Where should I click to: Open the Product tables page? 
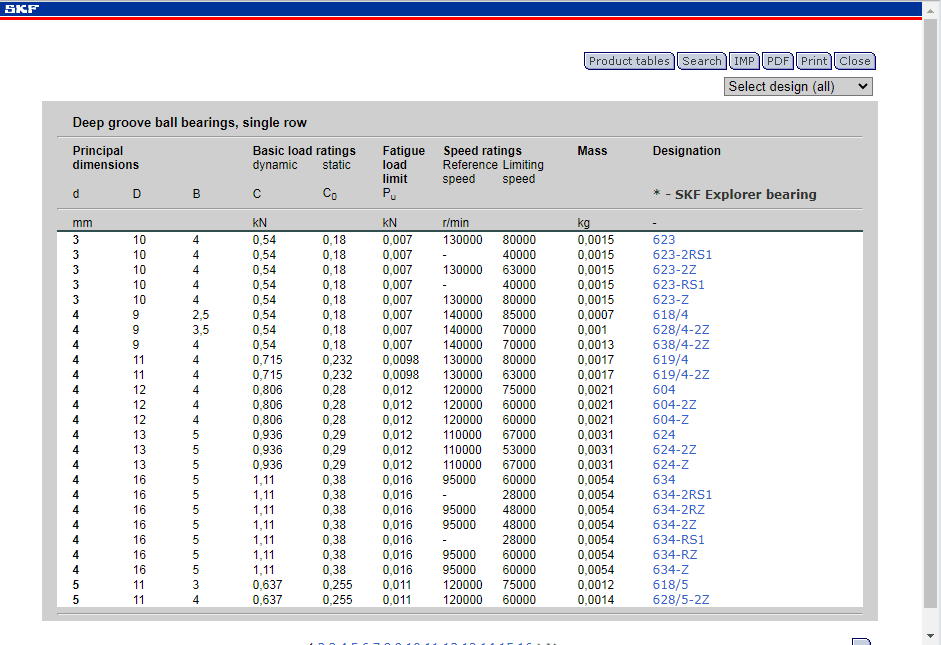629,61
